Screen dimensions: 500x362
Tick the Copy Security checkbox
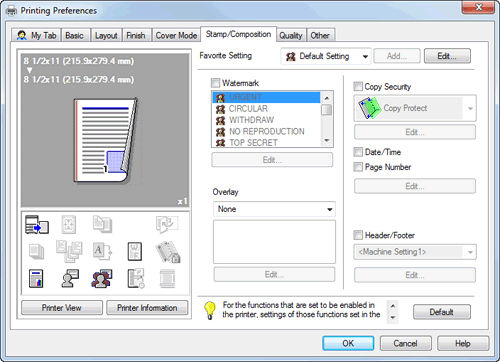[358, 87]
